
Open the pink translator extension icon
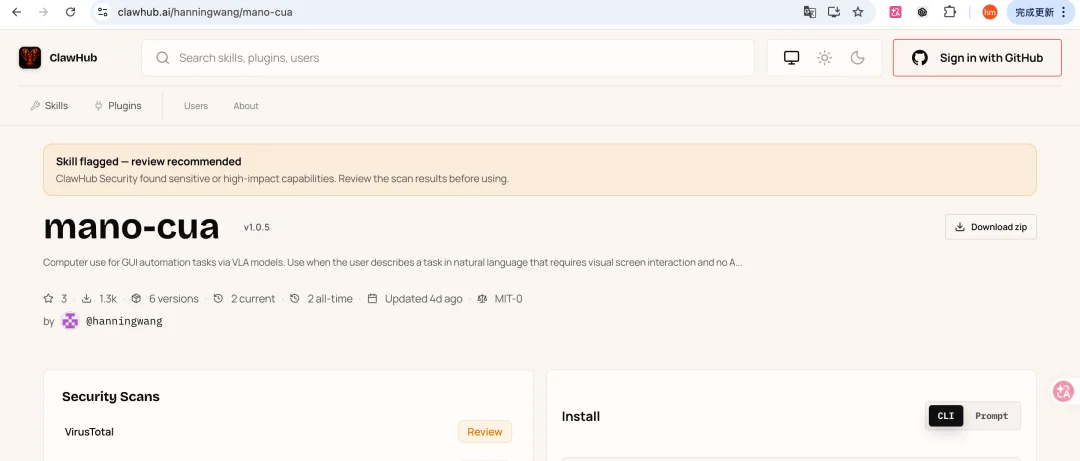pos(895,12)
